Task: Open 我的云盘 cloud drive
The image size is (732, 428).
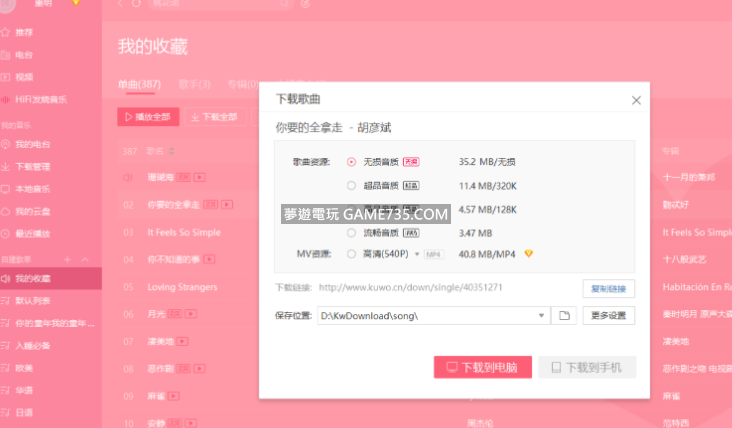Action: [x=33, y=211]
